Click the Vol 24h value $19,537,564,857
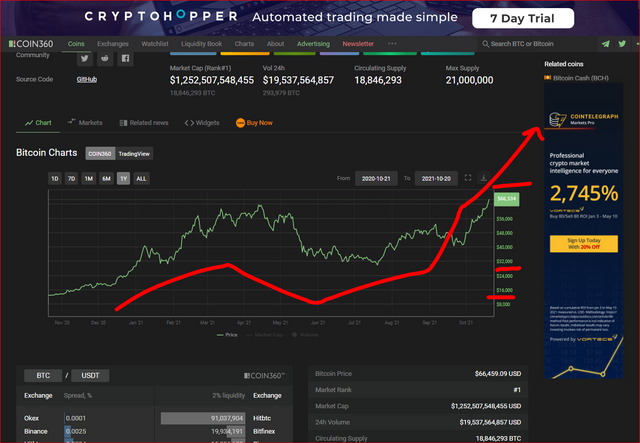Screen dimensions: 640x443 pyautogui.click(x=298, y=80)
